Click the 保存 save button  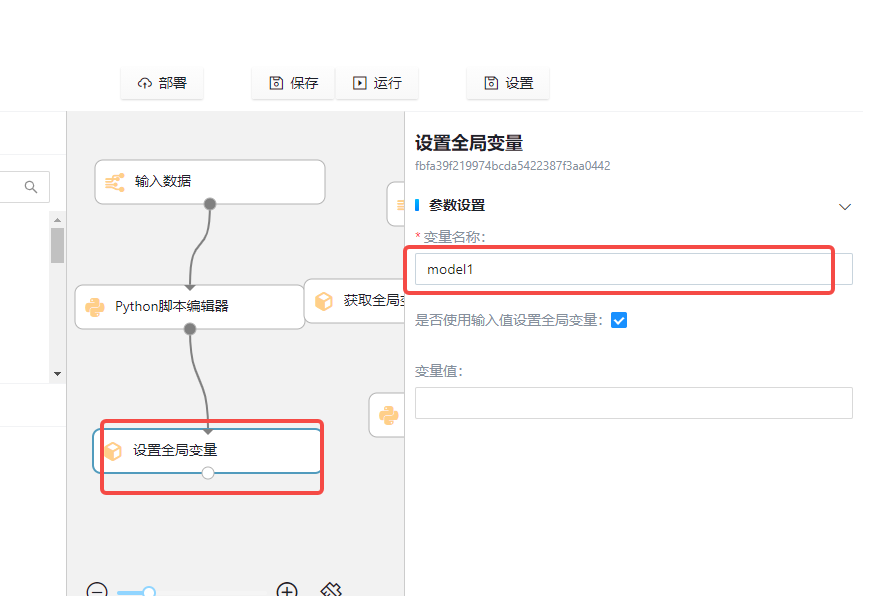[293, 83]
